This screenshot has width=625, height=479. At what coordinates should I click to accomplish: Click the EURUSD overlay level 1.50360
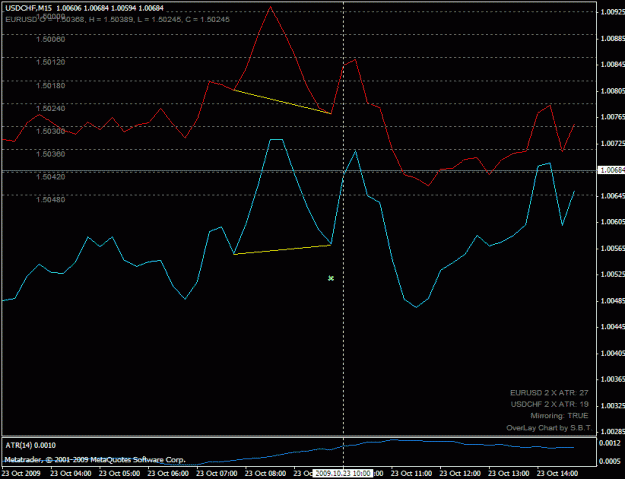coord(51,154)
